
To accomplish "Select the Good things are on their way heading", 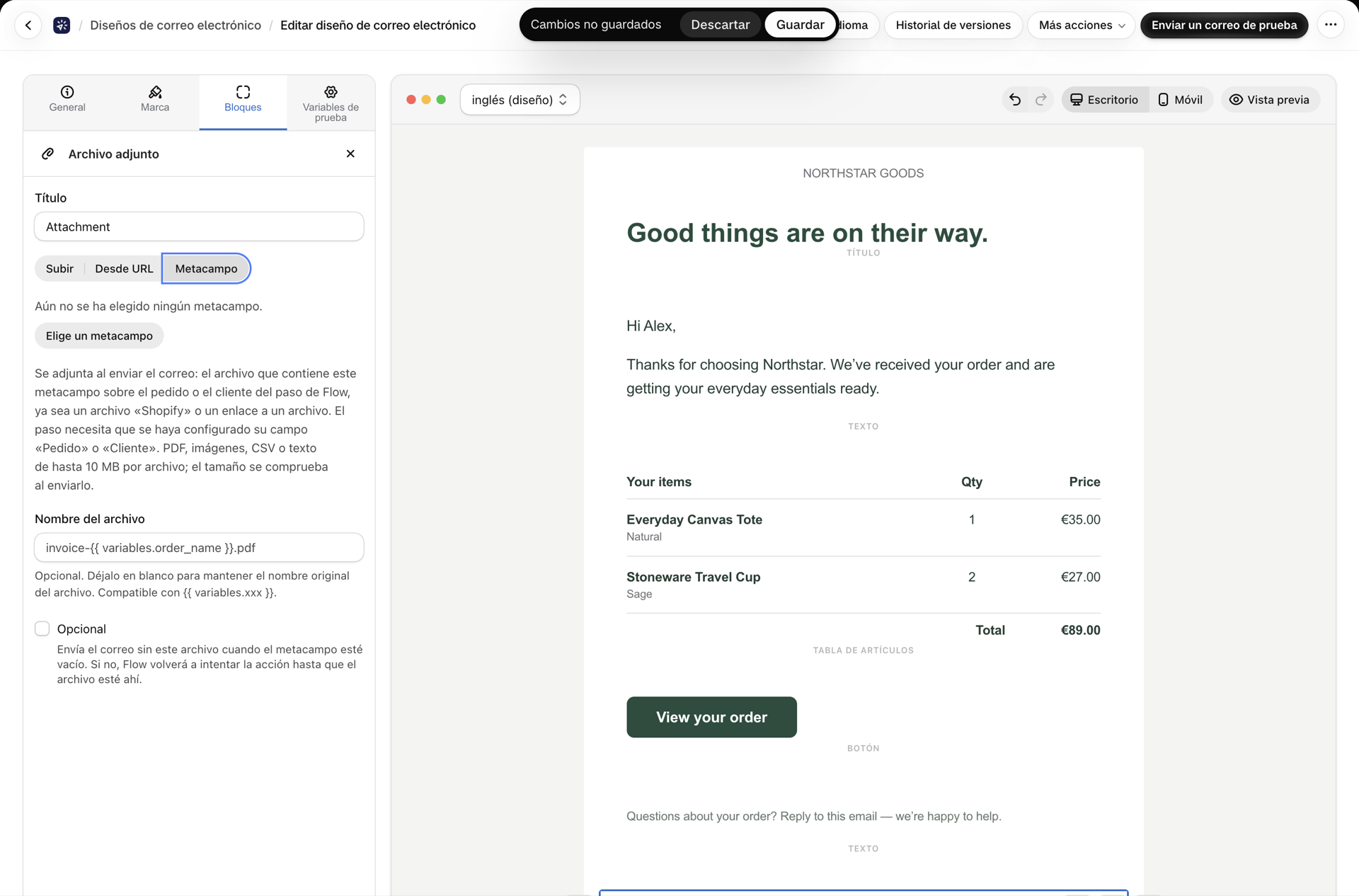I will (807, 233).
